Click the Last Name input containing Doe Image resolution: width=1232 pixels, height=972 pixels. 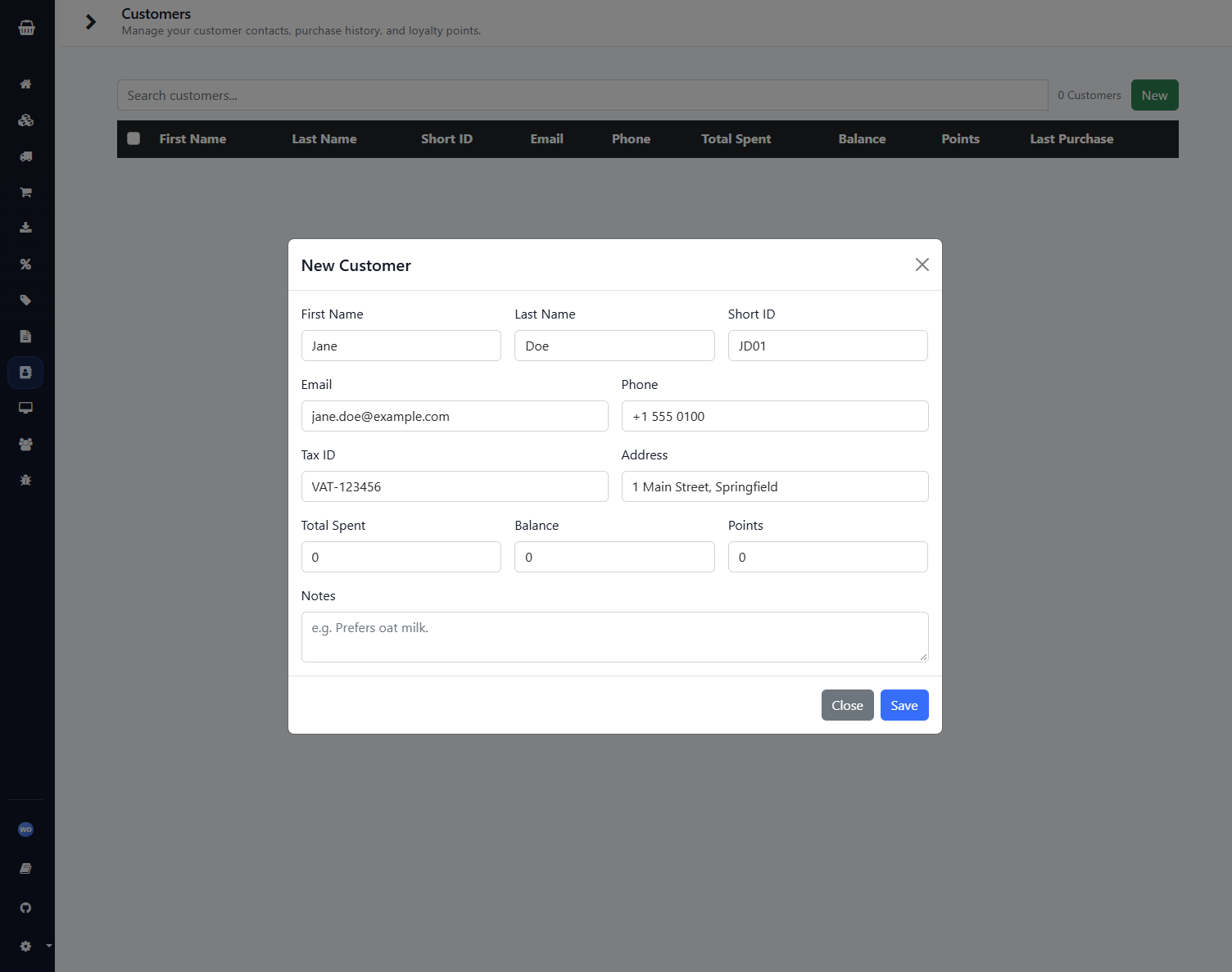[x=614, y=346]
